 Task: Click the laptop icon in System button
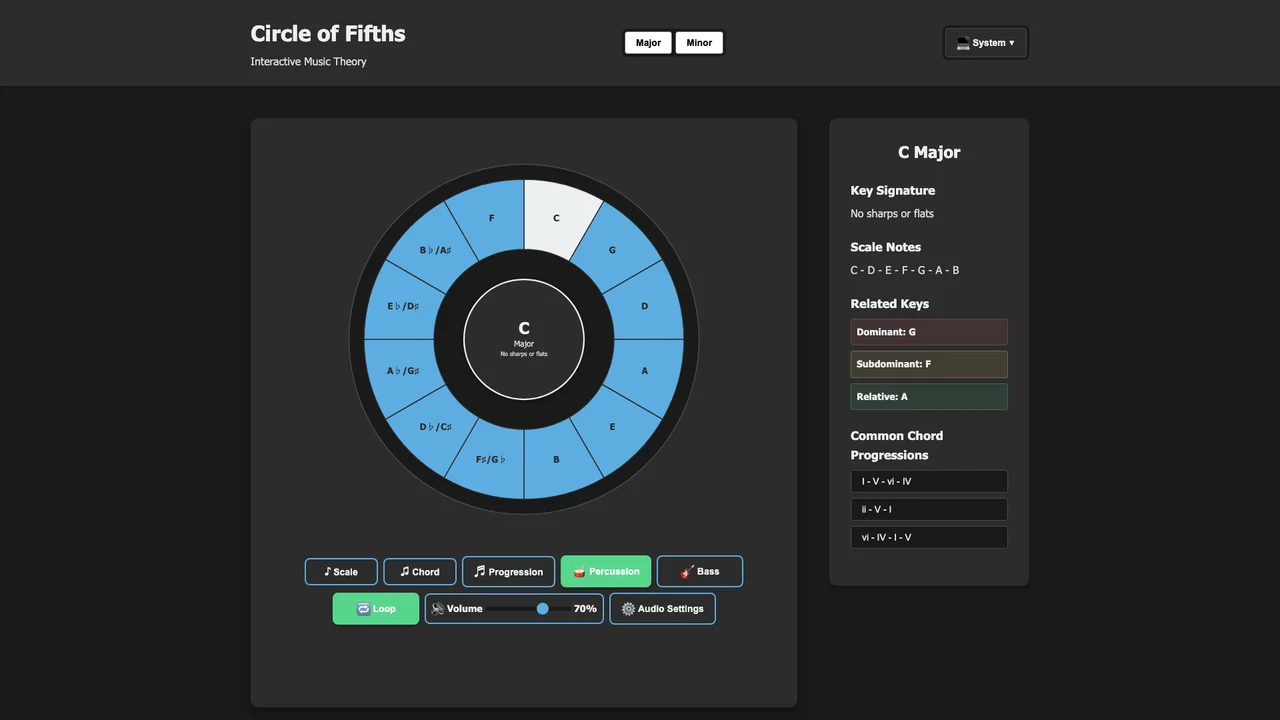tap(963, 42)
